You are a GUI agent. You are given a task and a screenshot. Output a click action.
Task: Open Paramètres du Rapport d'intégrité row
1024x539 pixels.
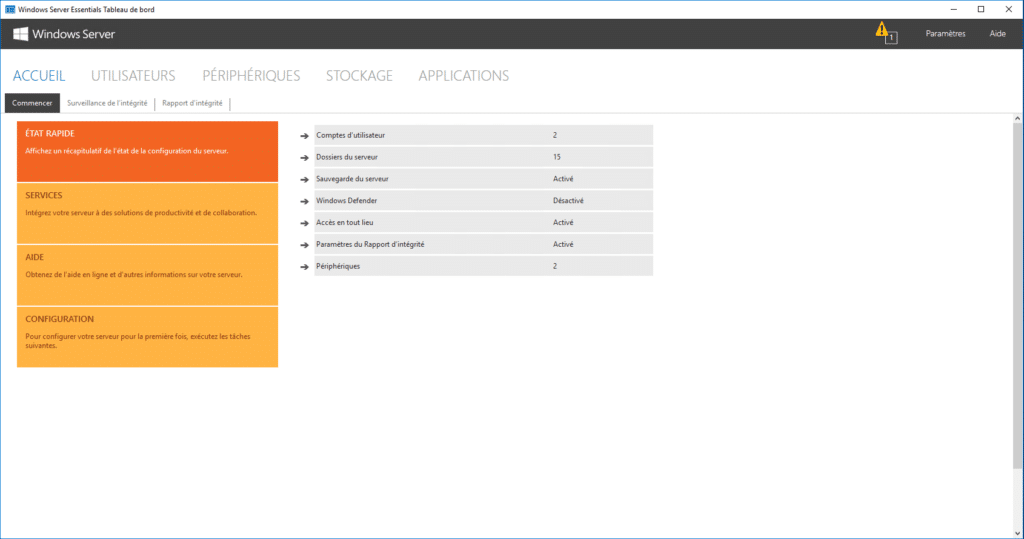coord(483,244)
